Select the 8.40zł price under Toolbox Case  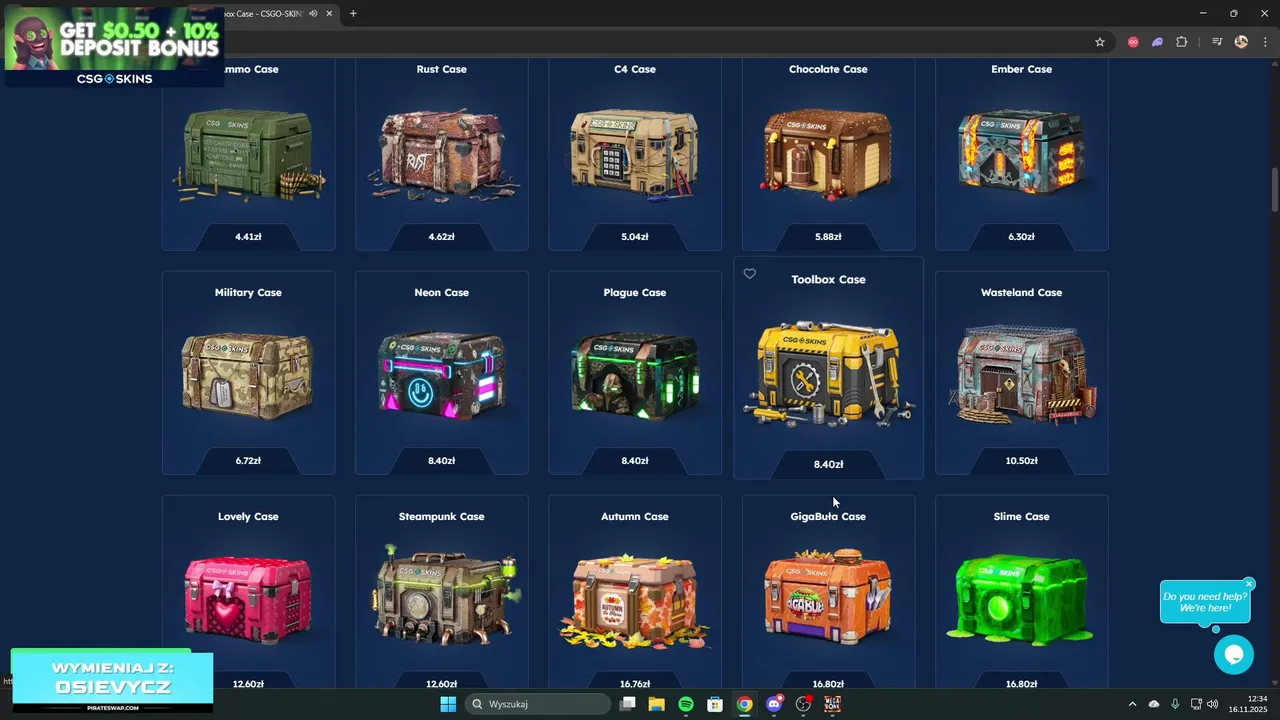coord(828,464)
